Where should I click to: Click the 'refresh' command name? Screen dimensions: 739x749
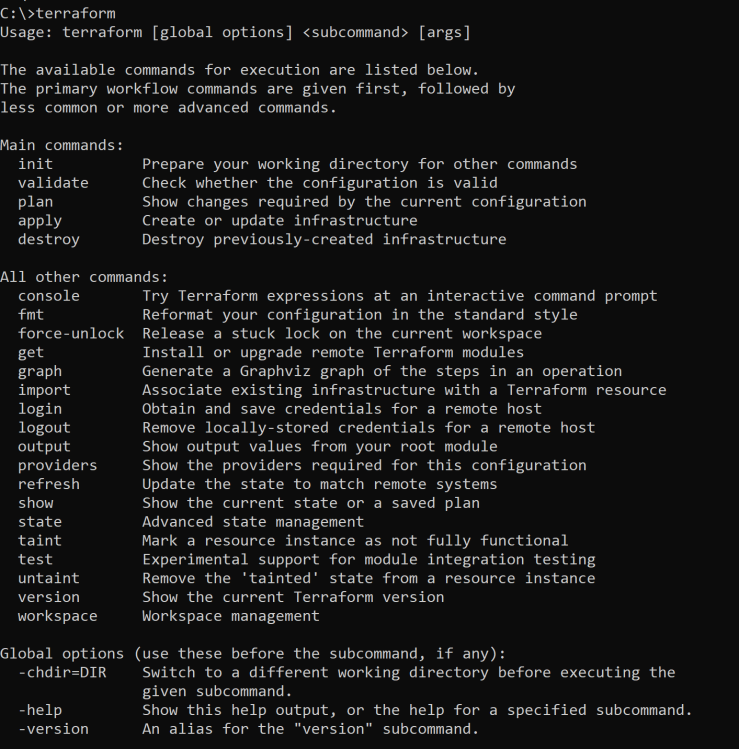click(x=49, y=484)
